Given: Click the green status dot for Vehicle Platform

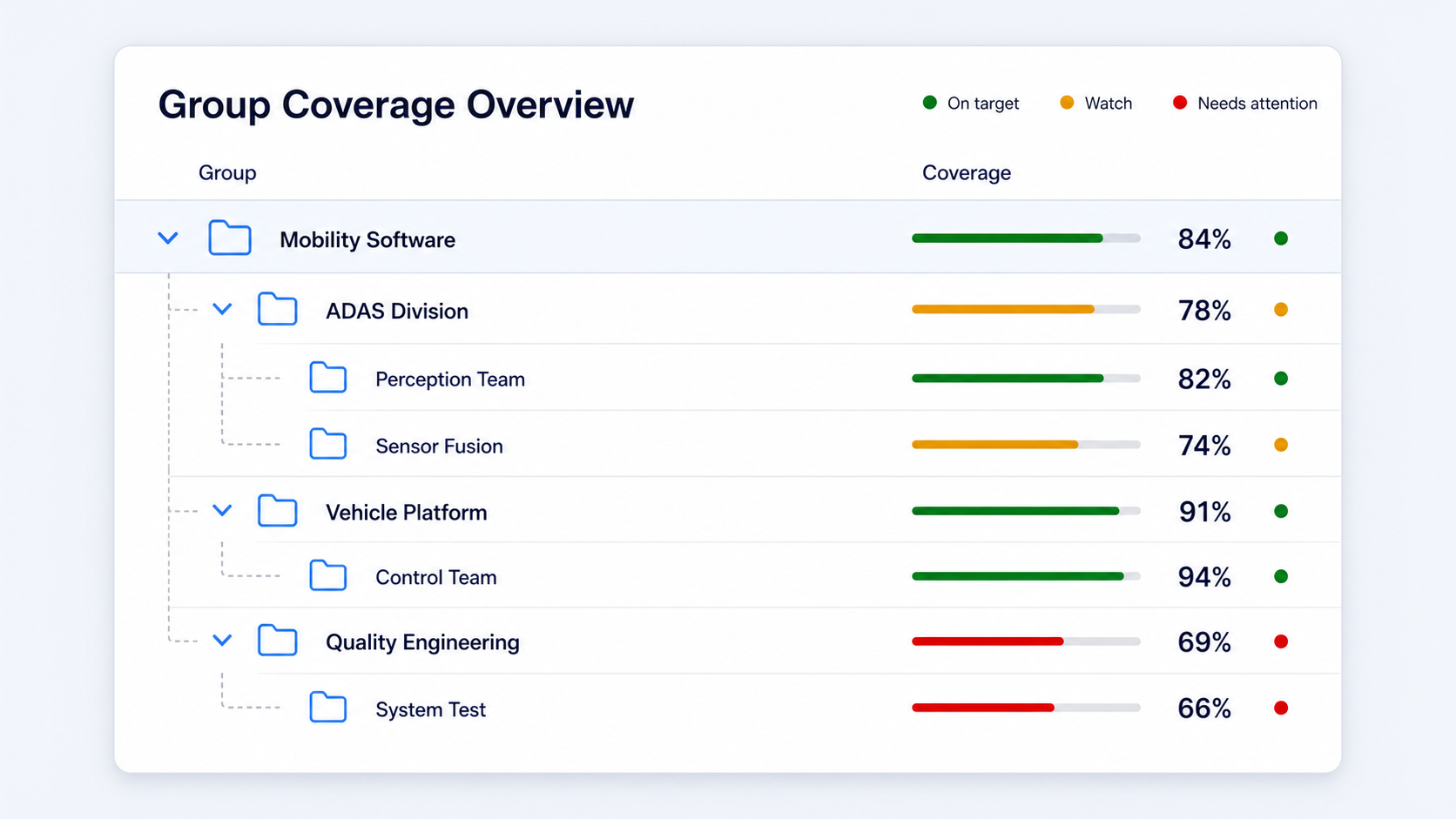Looking at the screenshot, I should tap(1281, 511).
